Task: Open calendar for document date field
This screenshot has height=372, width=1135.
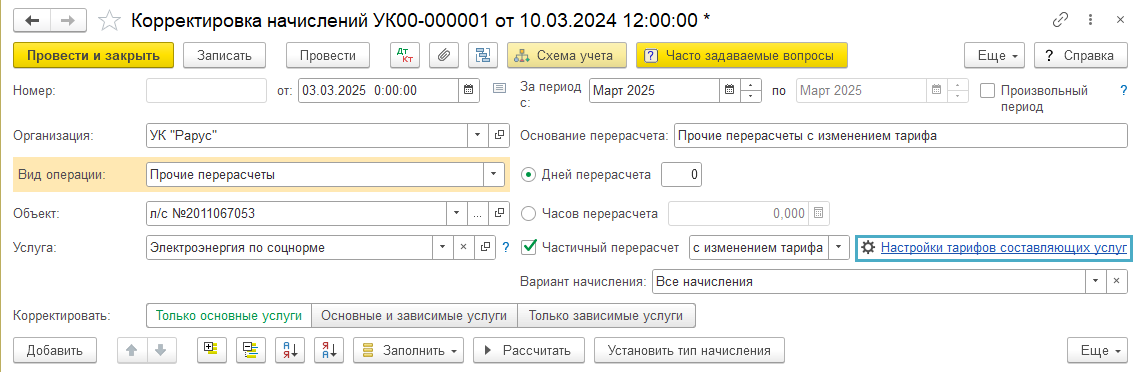Action: (x=468, y=91)
